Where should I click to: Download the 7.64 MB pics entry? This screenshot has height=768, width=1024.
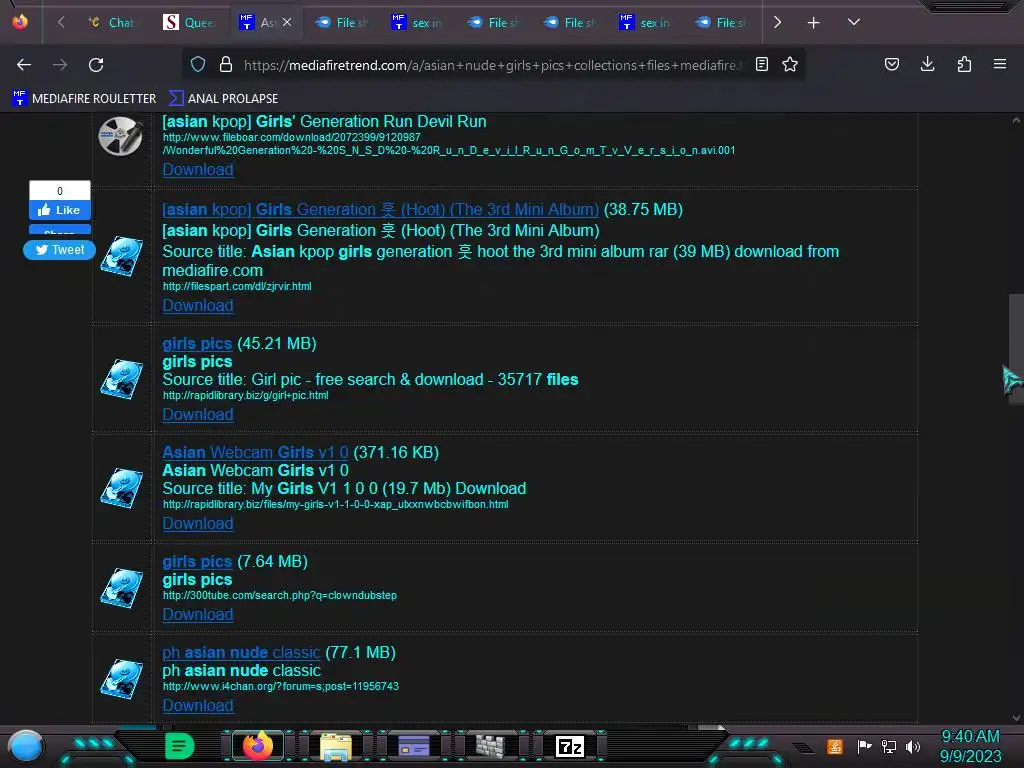coord(198,615)
